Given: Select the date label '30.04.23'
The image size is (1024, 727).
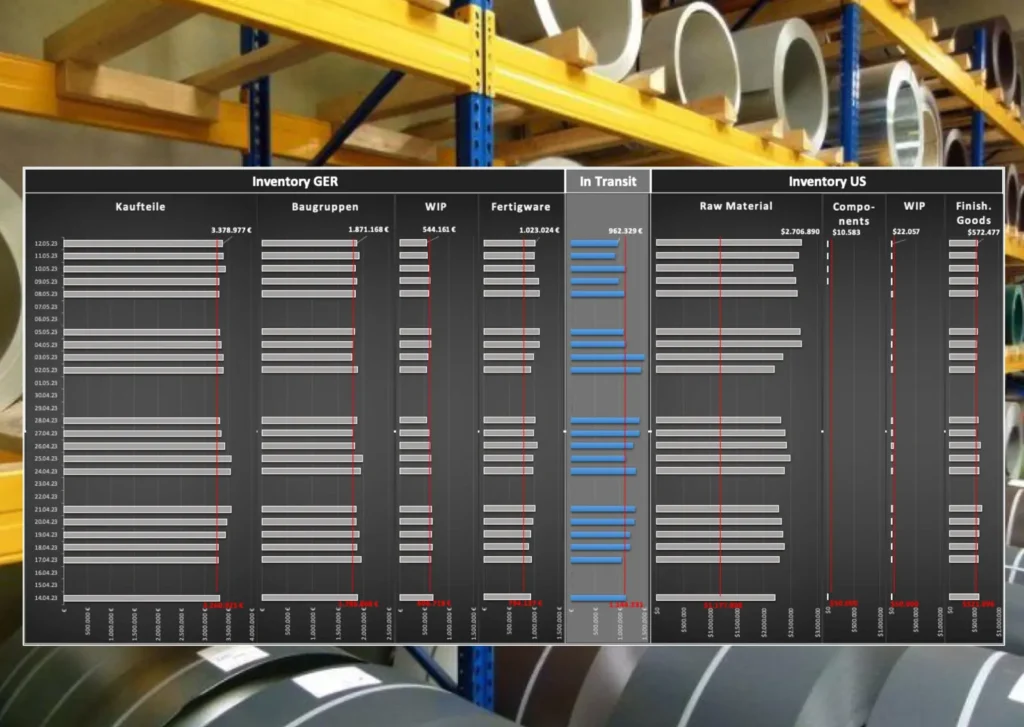Looking at the screenshot, I should 46,395.
